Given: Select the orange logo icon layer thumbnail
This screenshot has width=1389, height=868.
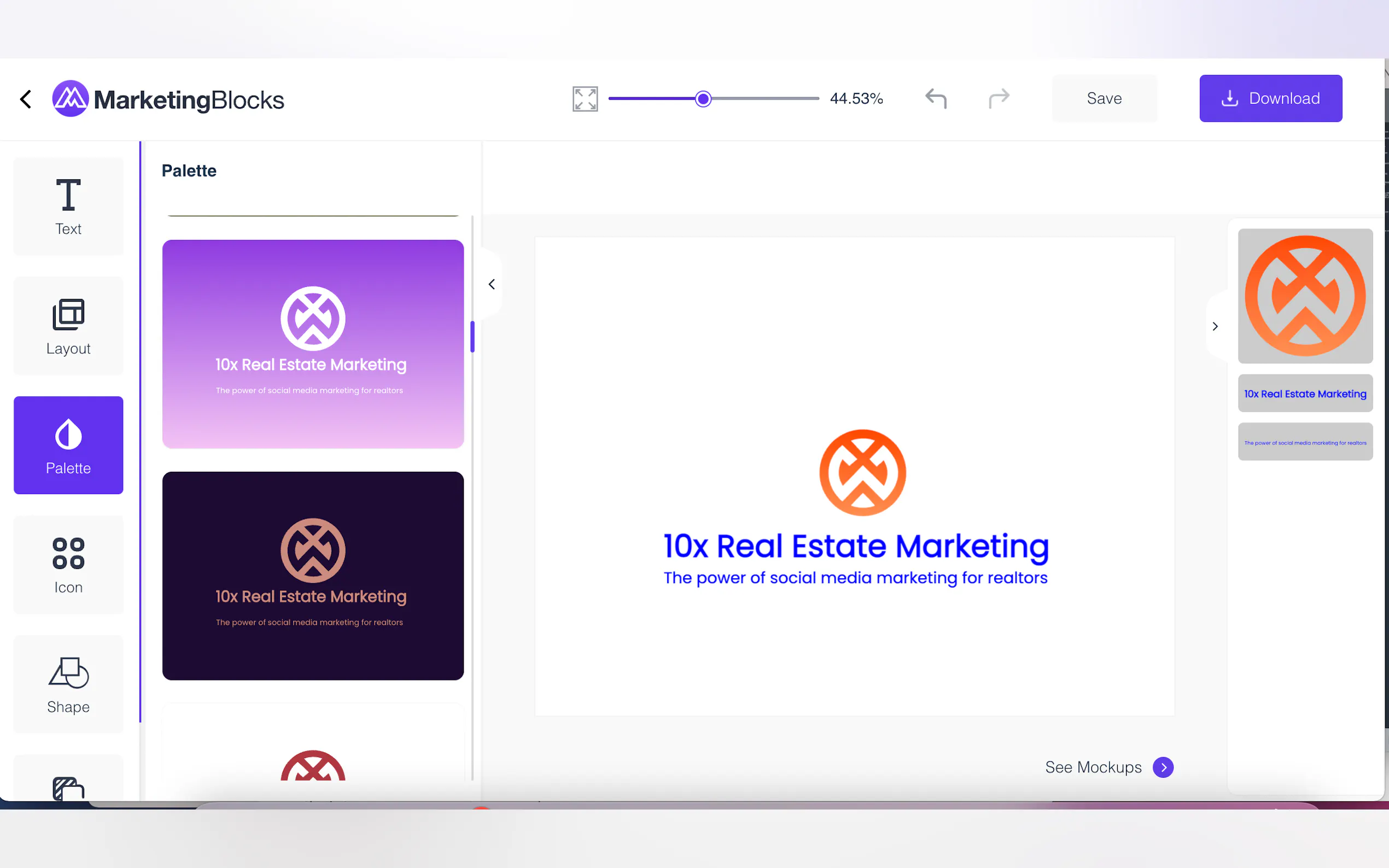Looking at the screenshot, I should point(1305,296).
